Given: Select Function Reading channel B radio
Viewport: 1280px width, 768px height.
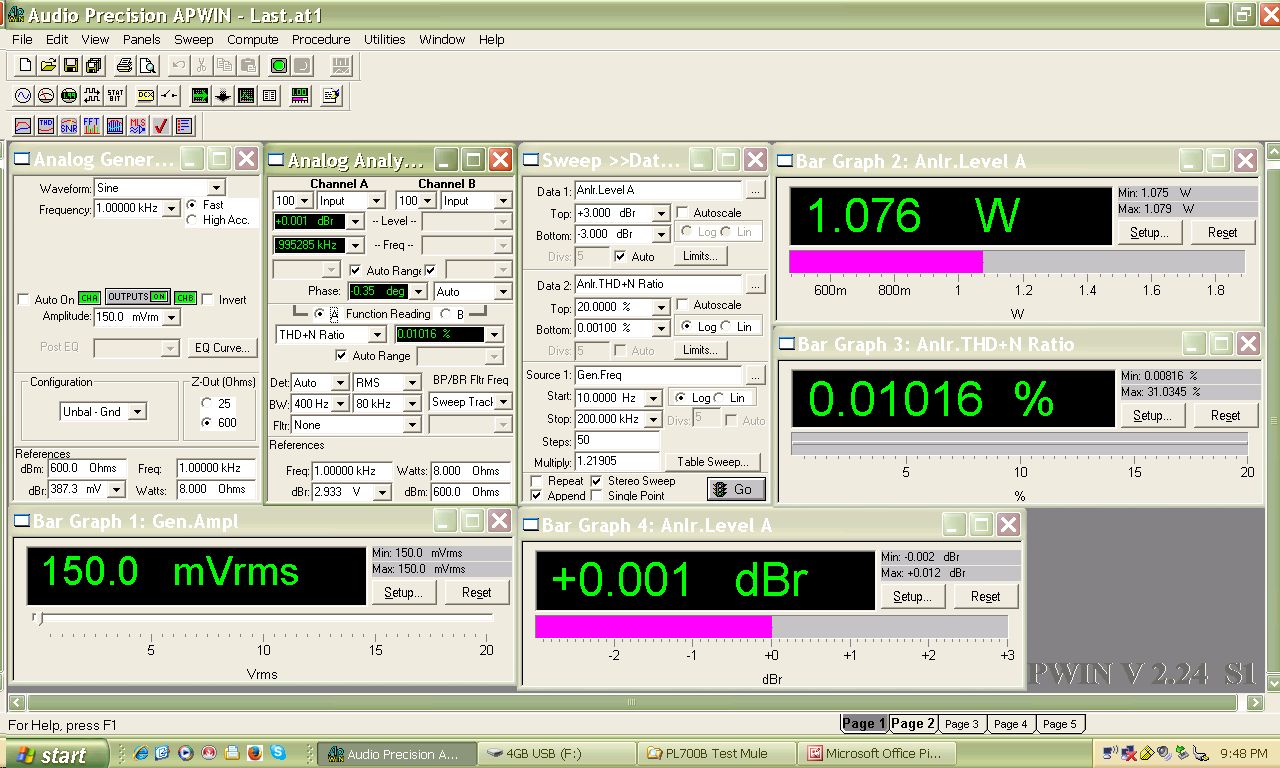Looking at the screenshot, I should click(446, 314).
